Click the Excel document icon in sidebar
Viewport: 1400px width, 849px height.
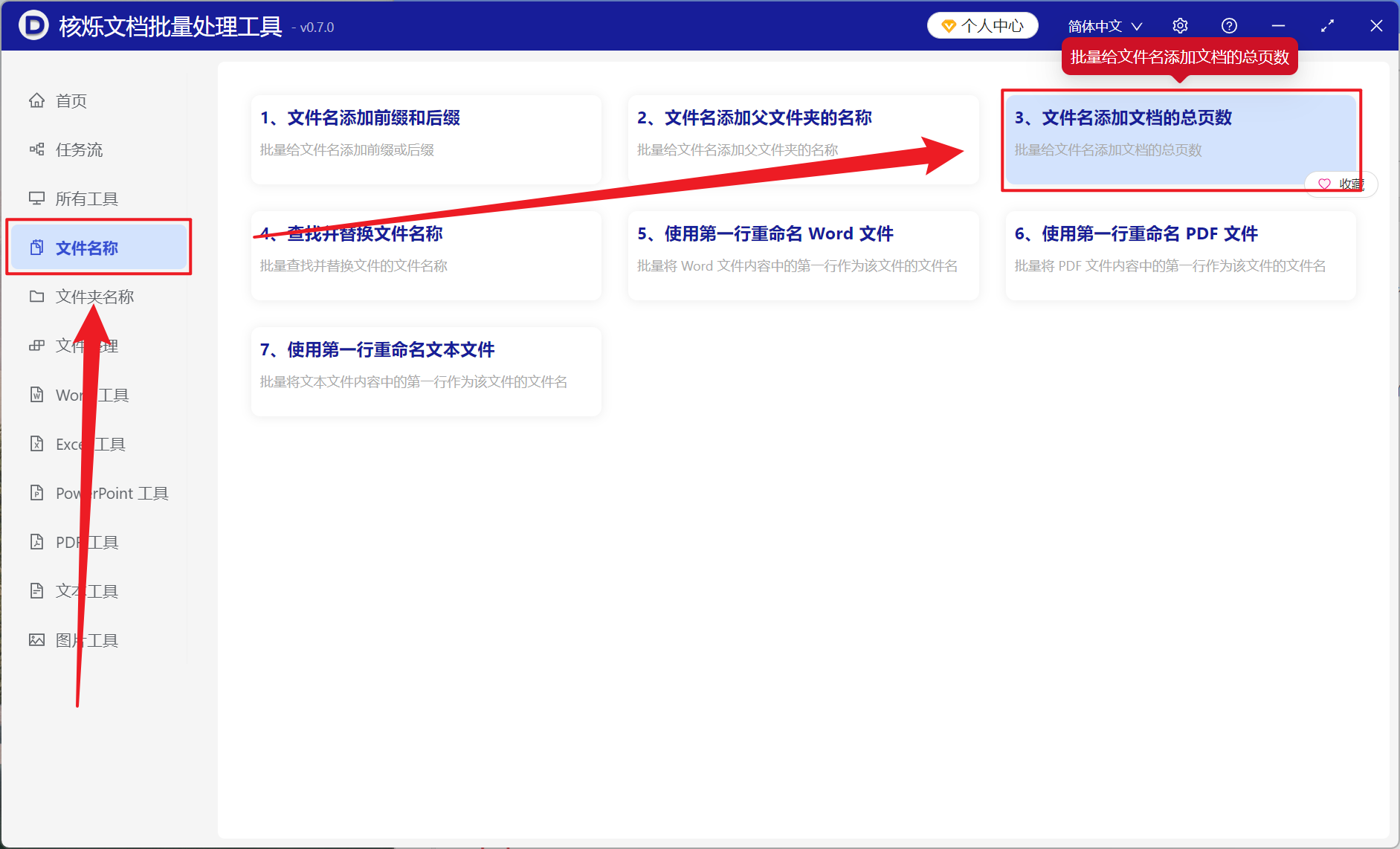click(x=36, y=444)
